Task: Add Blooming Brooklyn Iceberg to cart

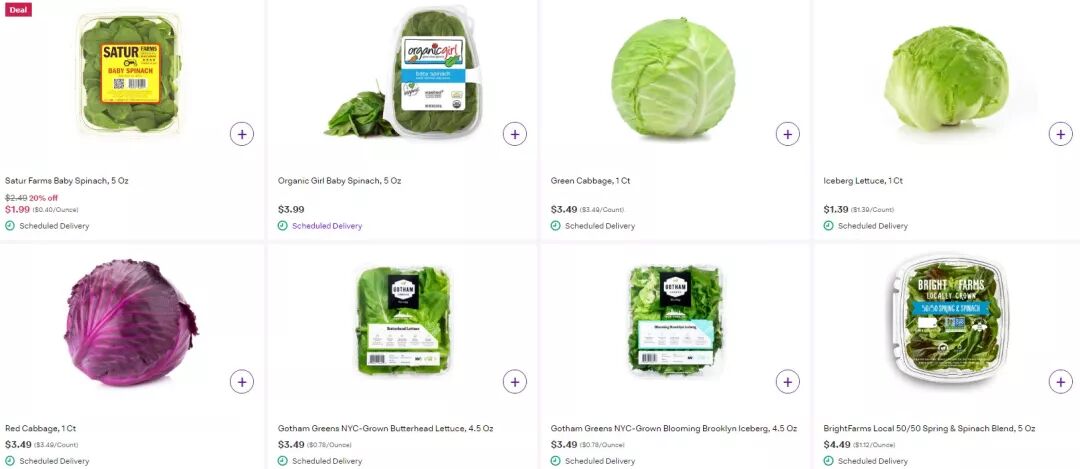Action: pyautogui.click(x=787, y=381)
